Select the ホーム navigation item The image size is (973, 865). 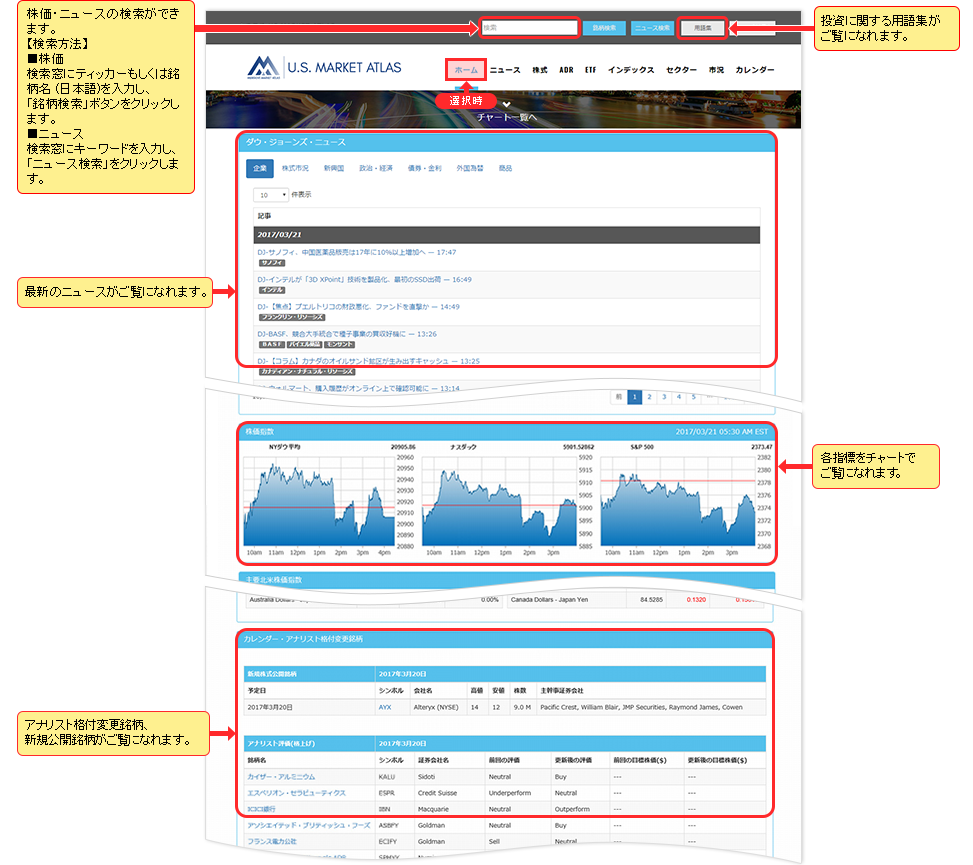(x=466, y=70)
